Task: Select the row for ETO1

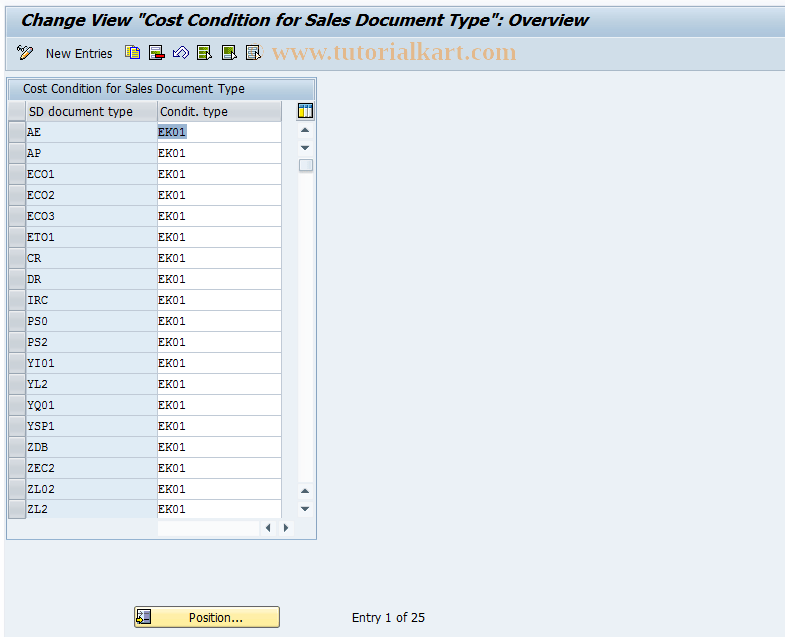Action: (x=17, y=237)
